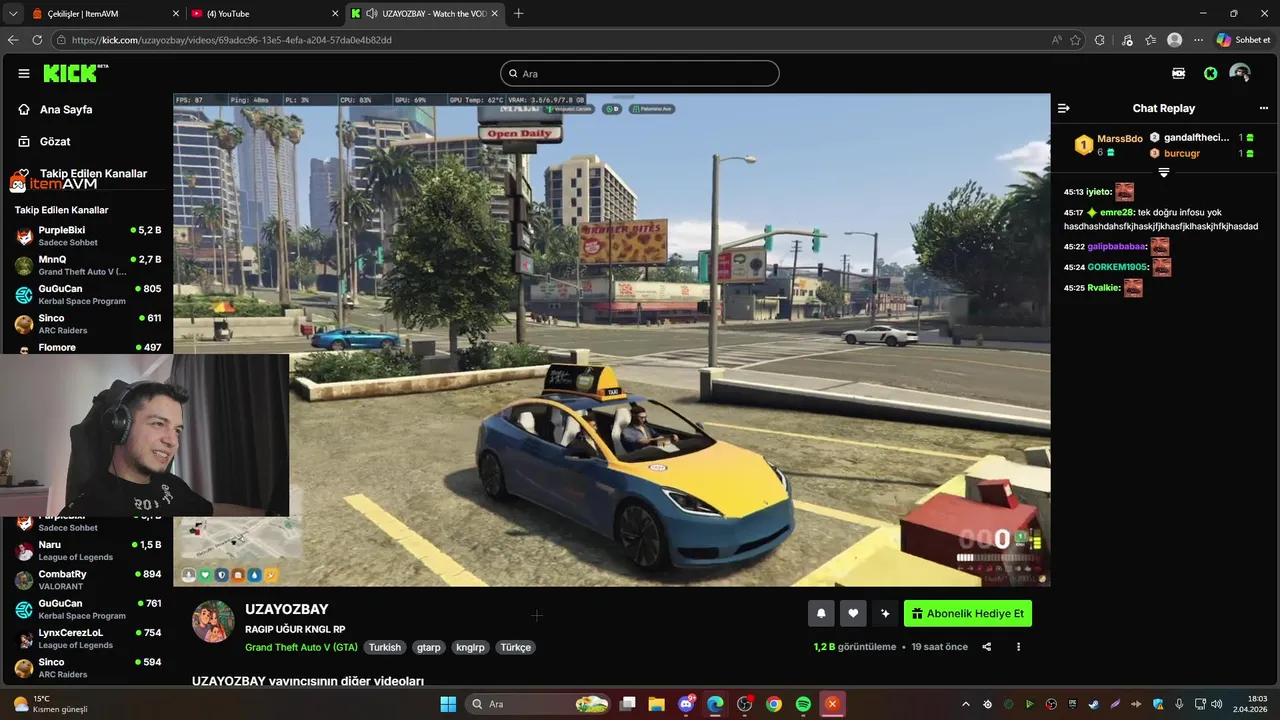The width and height of the screenshot is (1280, 720).
Task: Click green K circle icon in header
Action: (x=1210, y=73)
